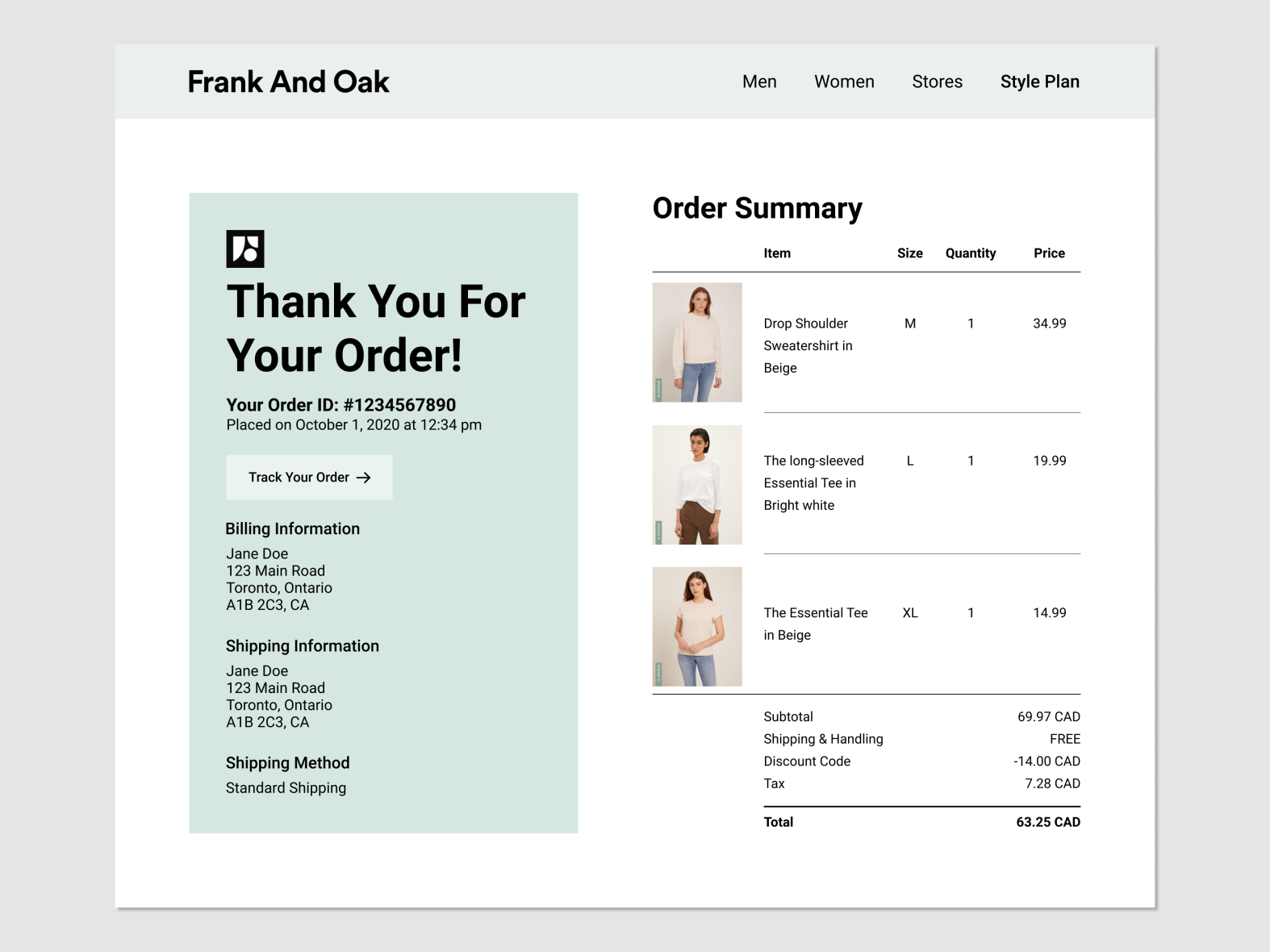The width and height of the screenshot is (1270, 952).
Task: Open the Style Plan page
Action: [x=1039, y=81]
